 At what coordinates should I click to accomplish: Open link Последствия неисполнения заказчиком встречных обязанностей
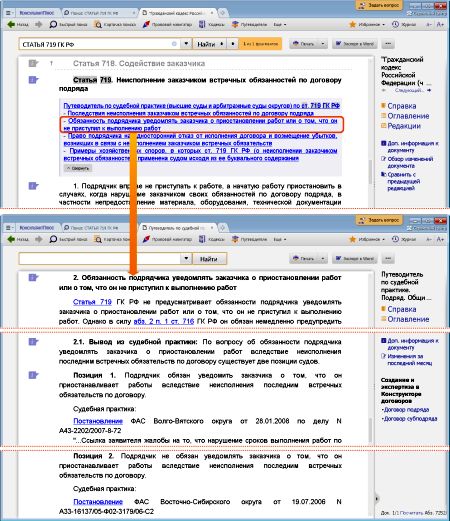[x=190, y=113]
